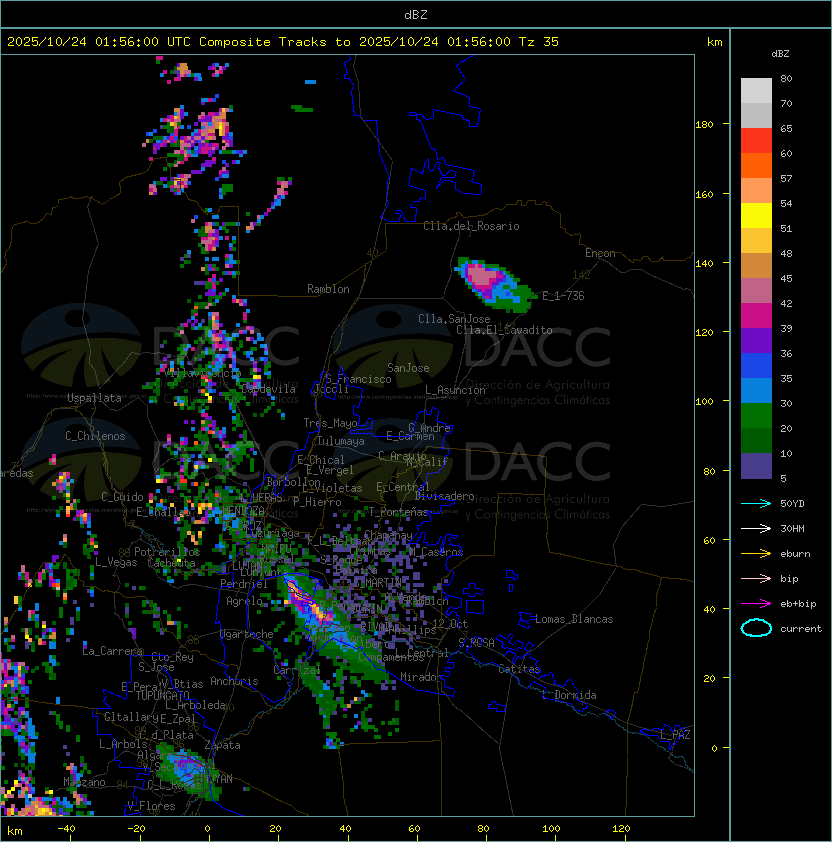Screen dimensions: 832x842
Task: Click the 'Tz 35' value in header
Action: (539, 41)
